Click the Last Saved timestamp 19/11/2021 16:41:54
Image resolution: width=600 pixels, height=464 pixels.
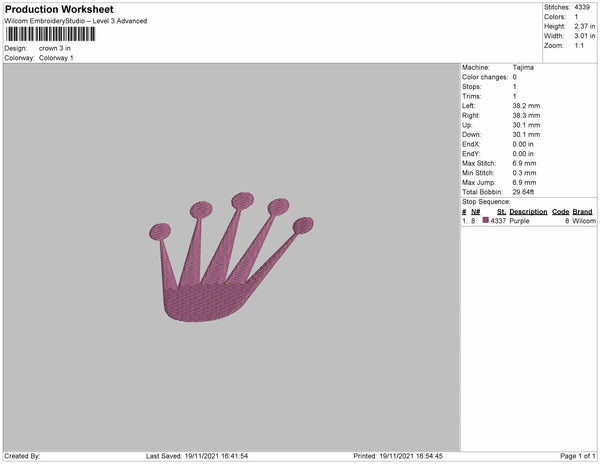(x=216, y=456)
